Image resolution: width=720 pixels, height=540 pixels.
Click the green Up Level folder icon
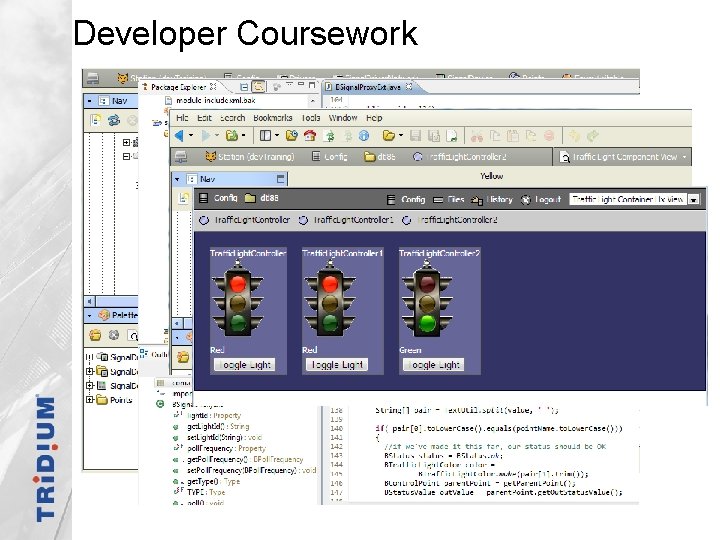232,135
